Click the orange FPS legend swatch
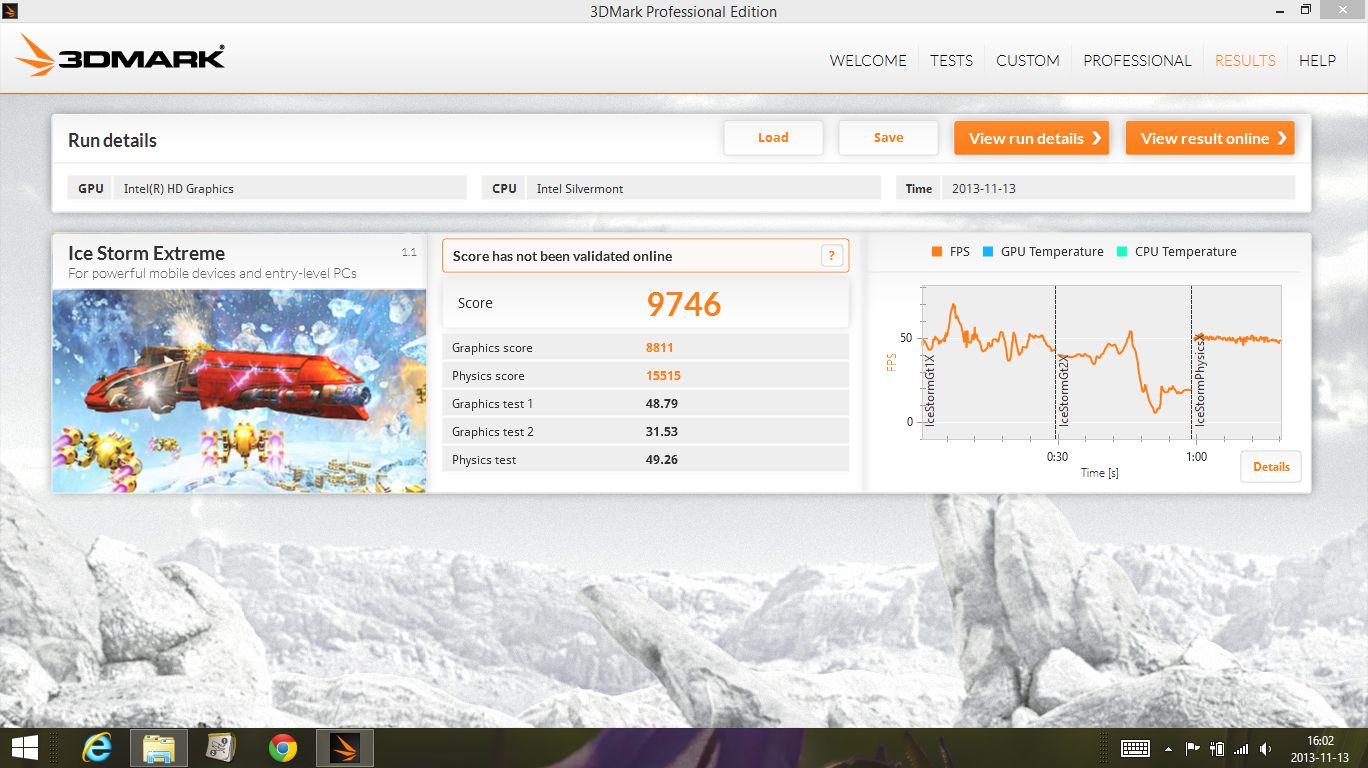 (x=937, y=252)
